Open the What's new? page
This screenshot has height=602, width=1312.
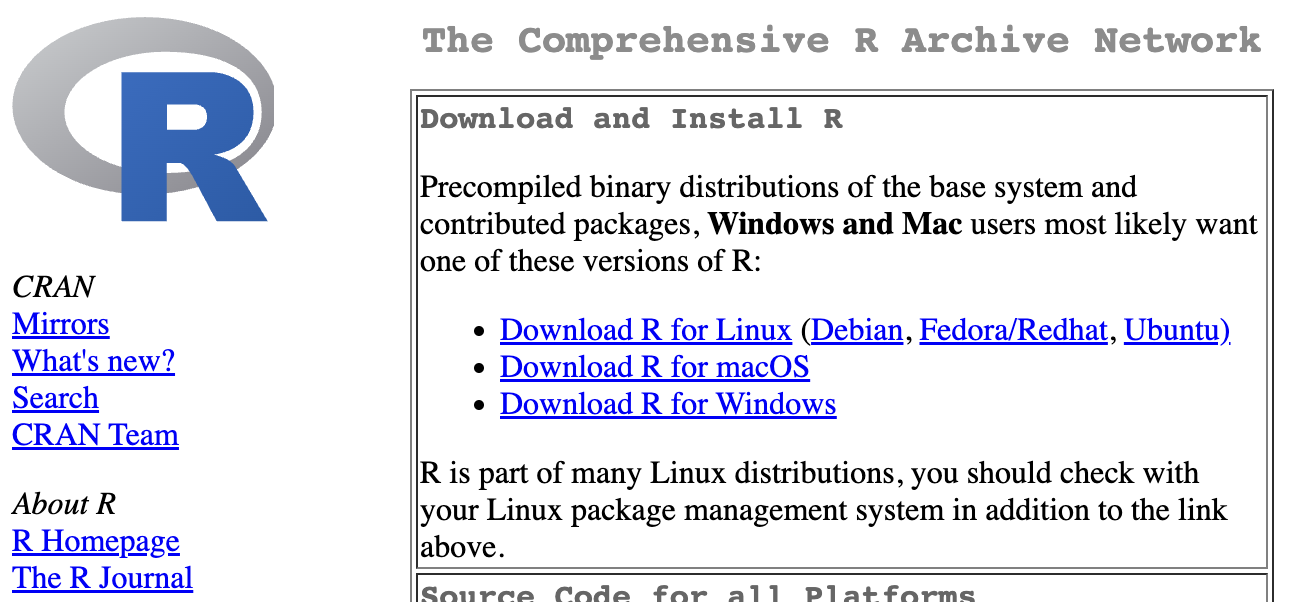click(x=93, y=361)
